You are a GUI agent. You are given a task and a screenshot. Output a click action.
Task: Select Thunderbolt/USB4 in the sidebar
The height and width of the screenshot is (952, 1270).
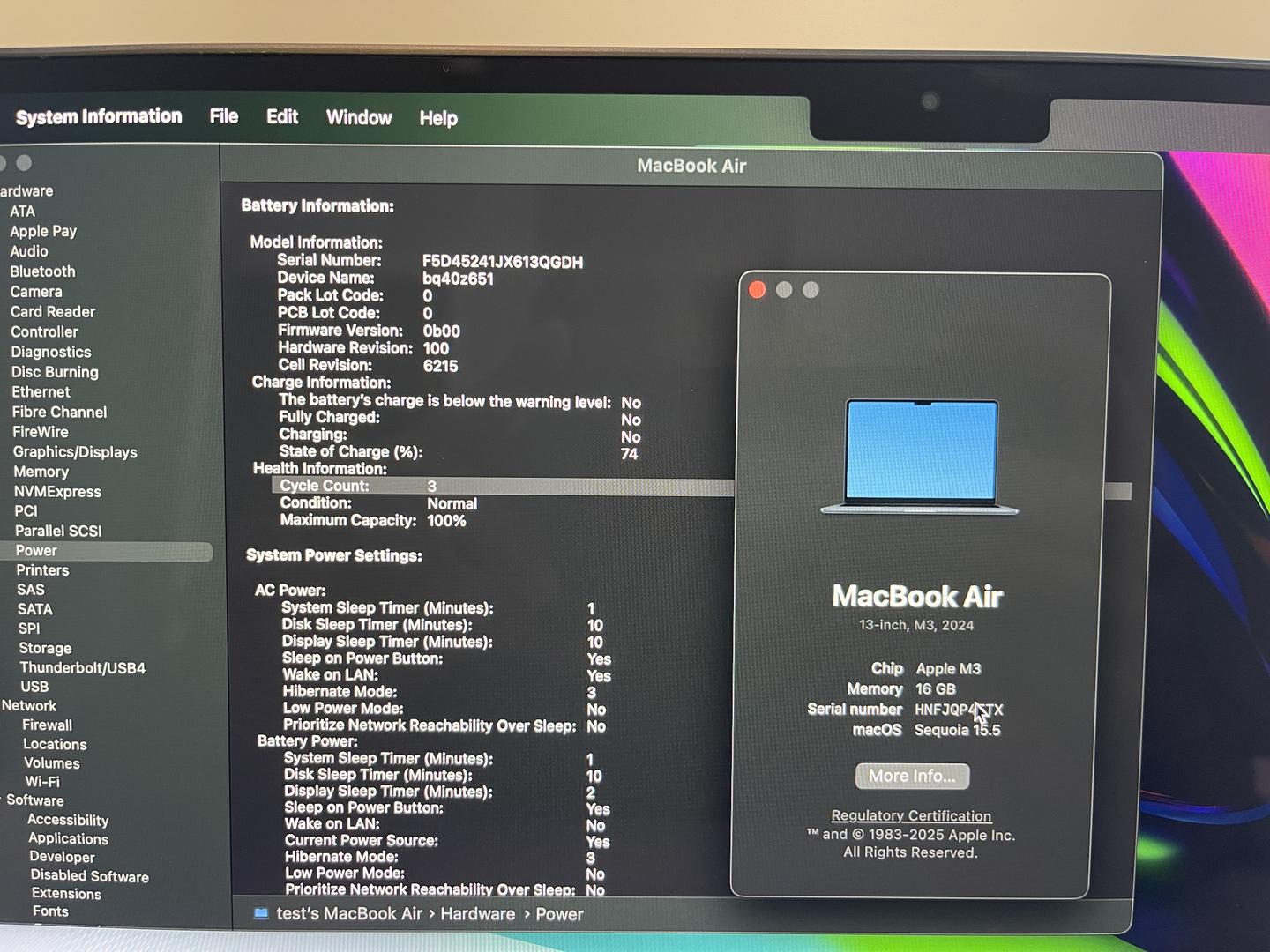coord(83,668)
